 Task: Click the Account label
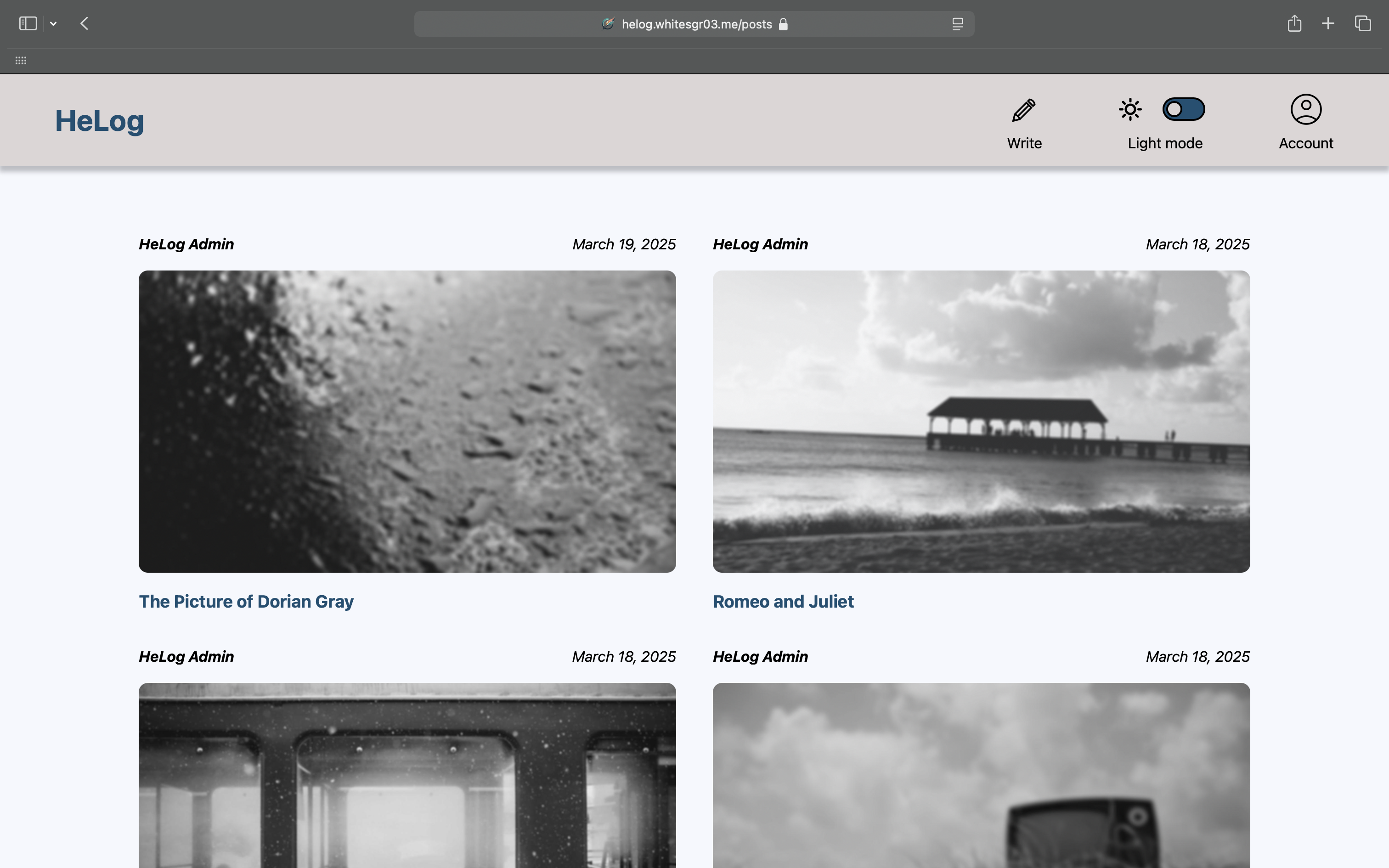[1306, 143]
